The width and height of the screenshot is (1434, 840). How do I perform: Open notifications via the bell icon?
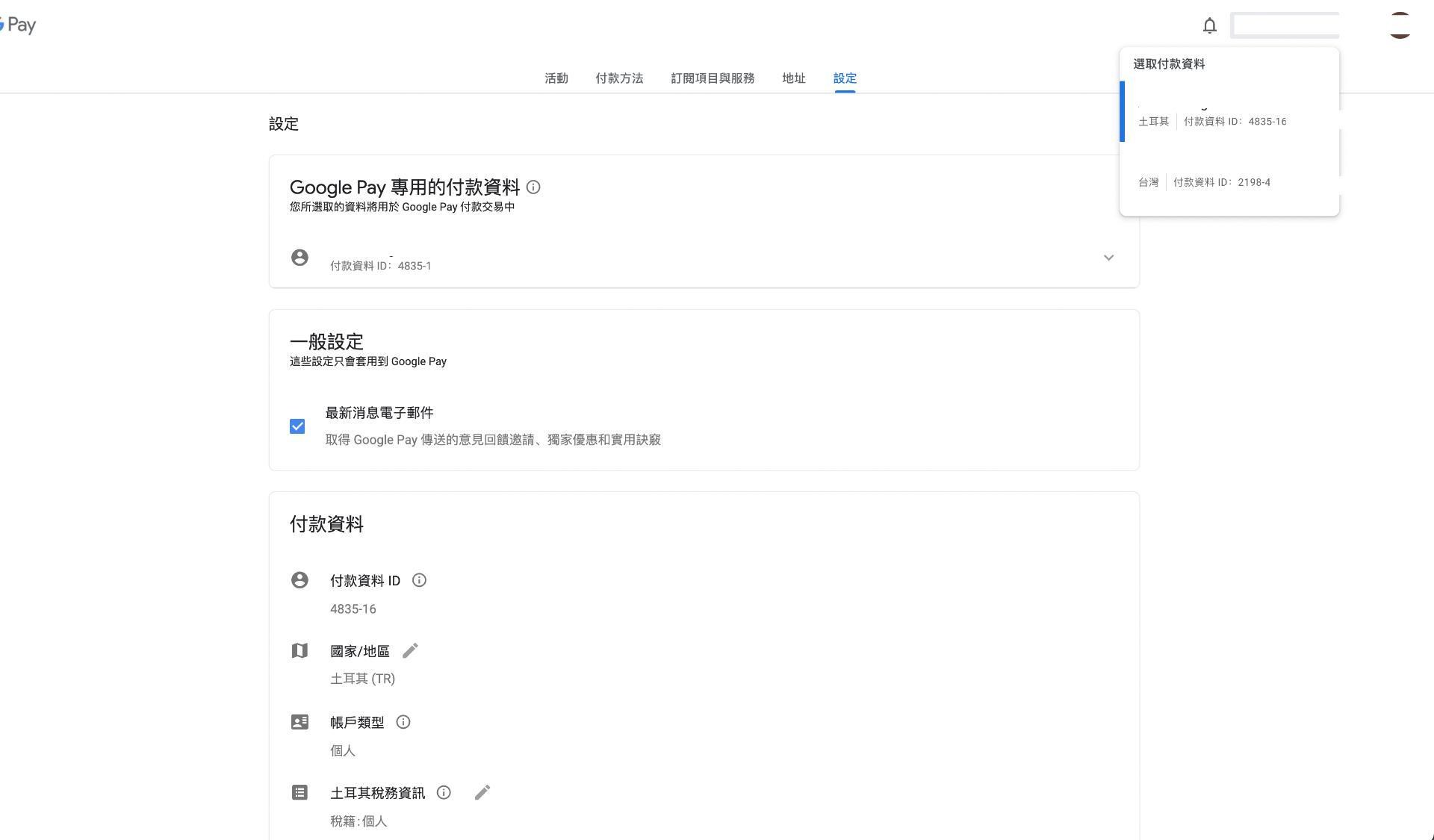pos(1209,25)
